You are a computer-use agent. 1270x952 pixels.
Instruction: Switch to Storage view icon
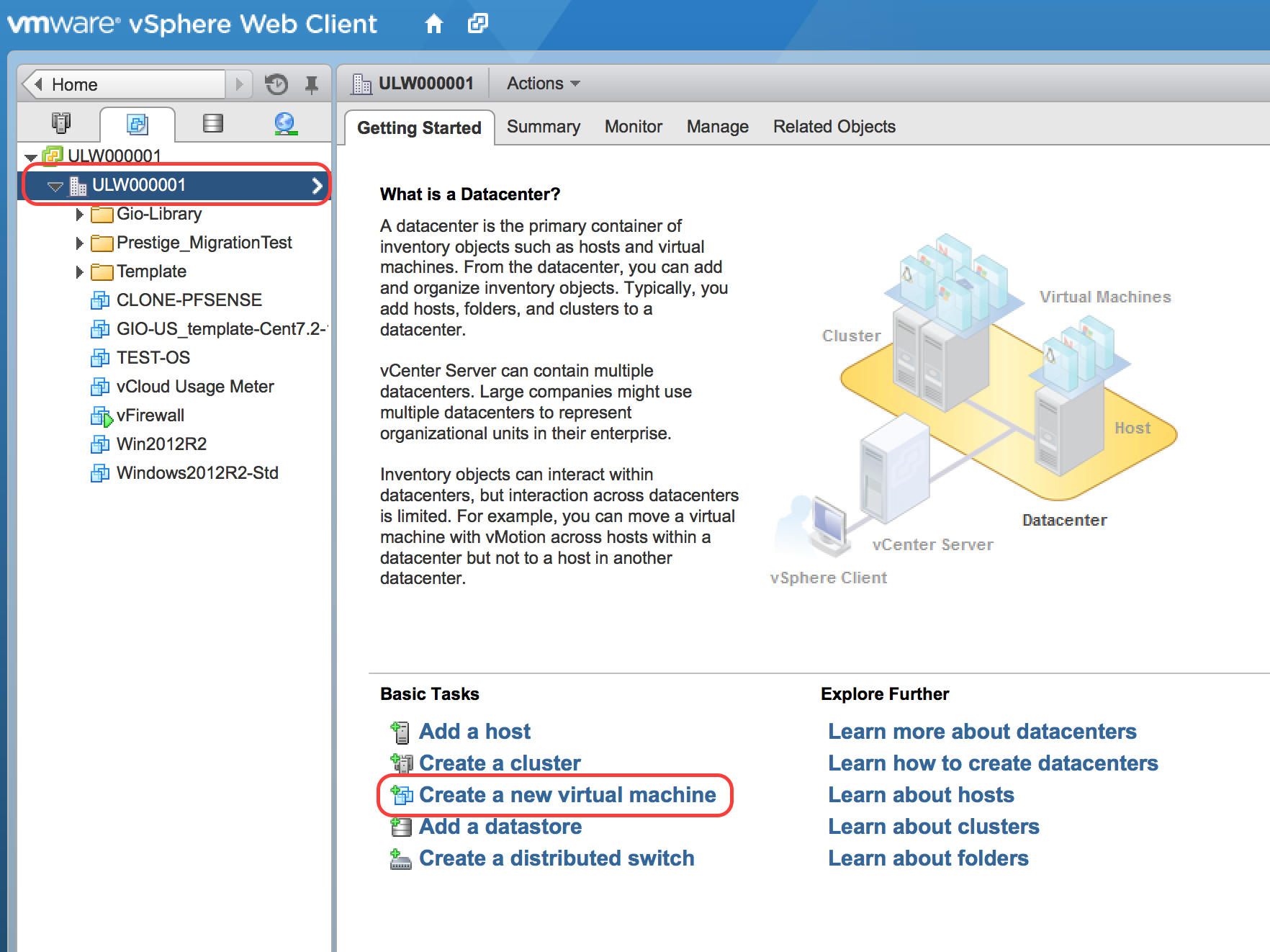tap(213, 123)
